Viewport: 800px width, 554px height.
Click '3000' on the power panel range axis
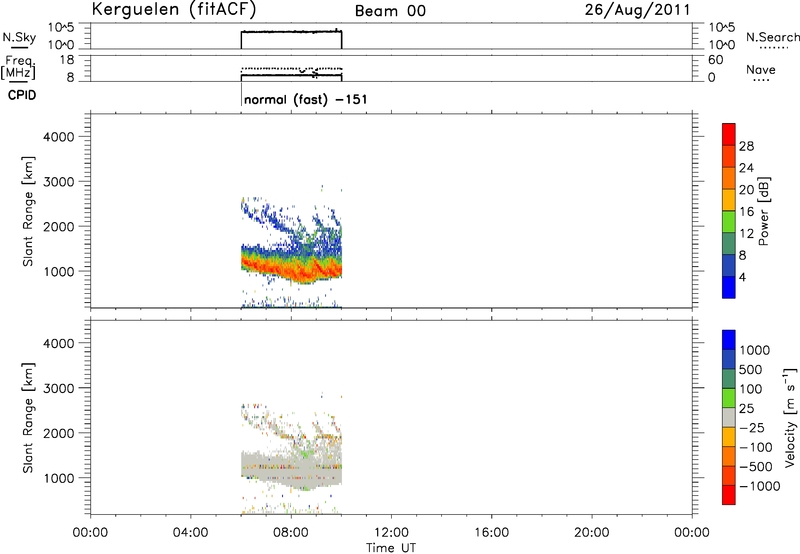58,182
